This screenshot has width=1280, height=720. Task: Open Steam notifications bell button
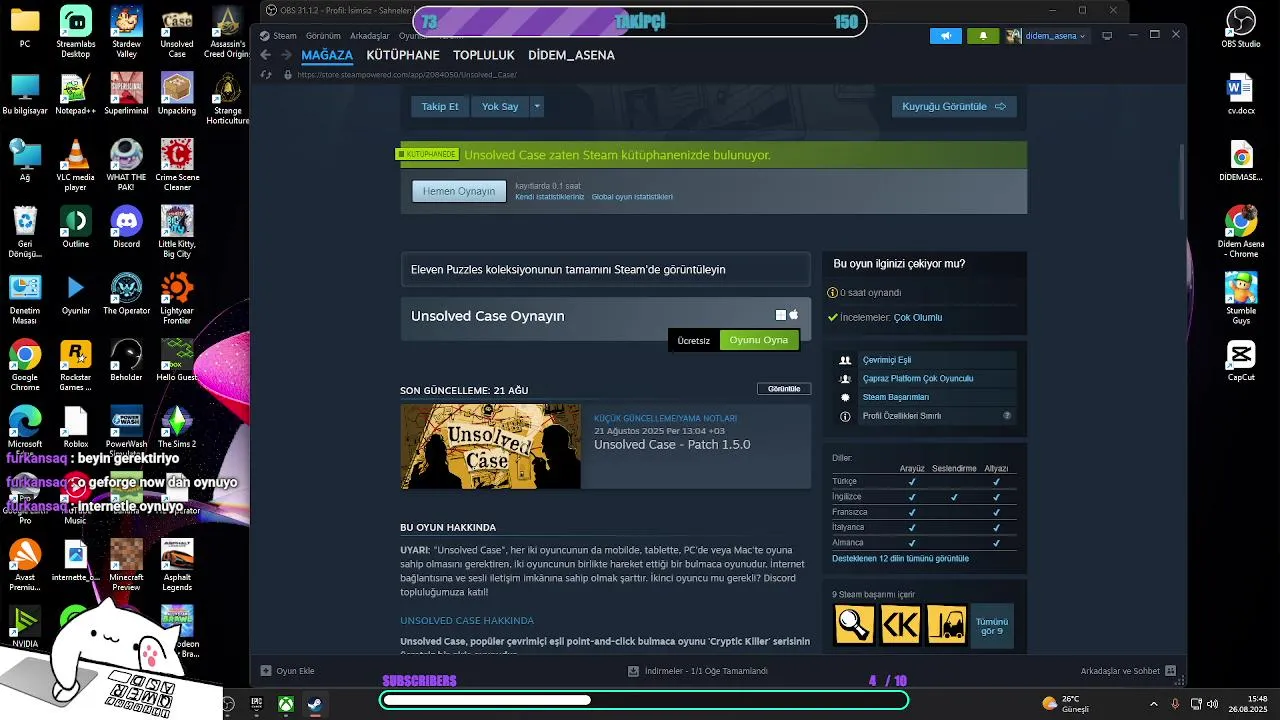click(983, 36)
